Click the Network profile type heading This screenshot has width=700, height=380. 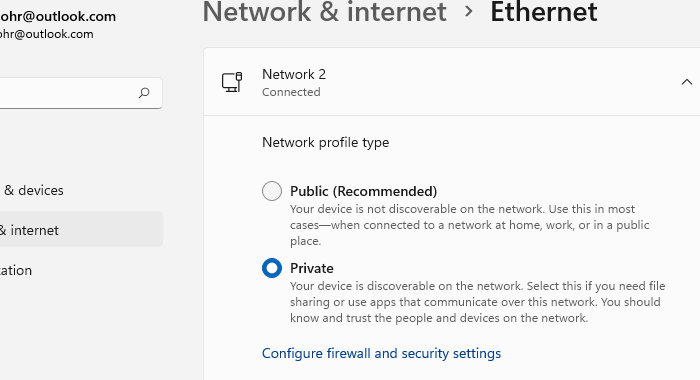point(325,142)
